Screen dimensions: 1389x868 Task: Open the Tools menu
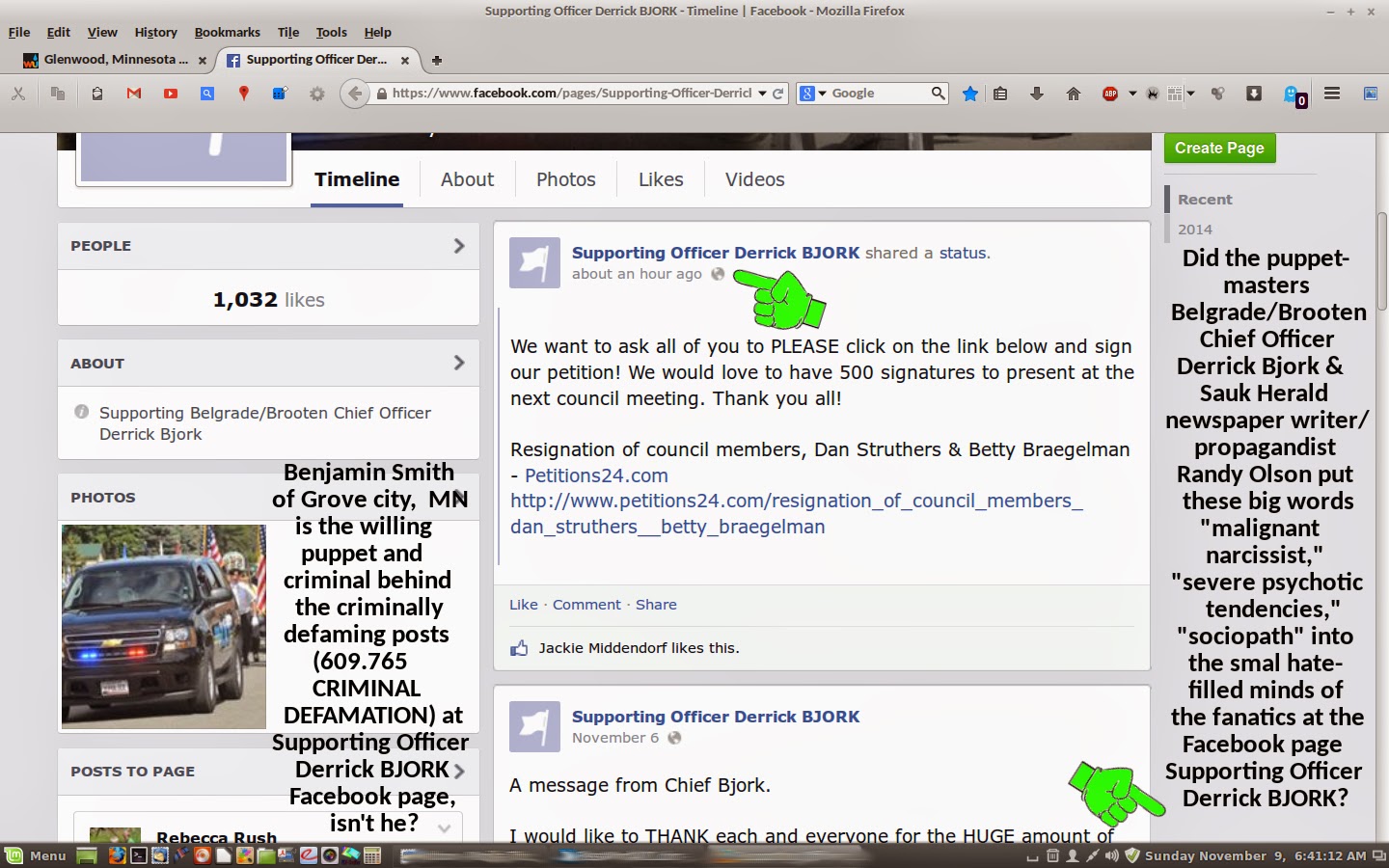(331, 32)
